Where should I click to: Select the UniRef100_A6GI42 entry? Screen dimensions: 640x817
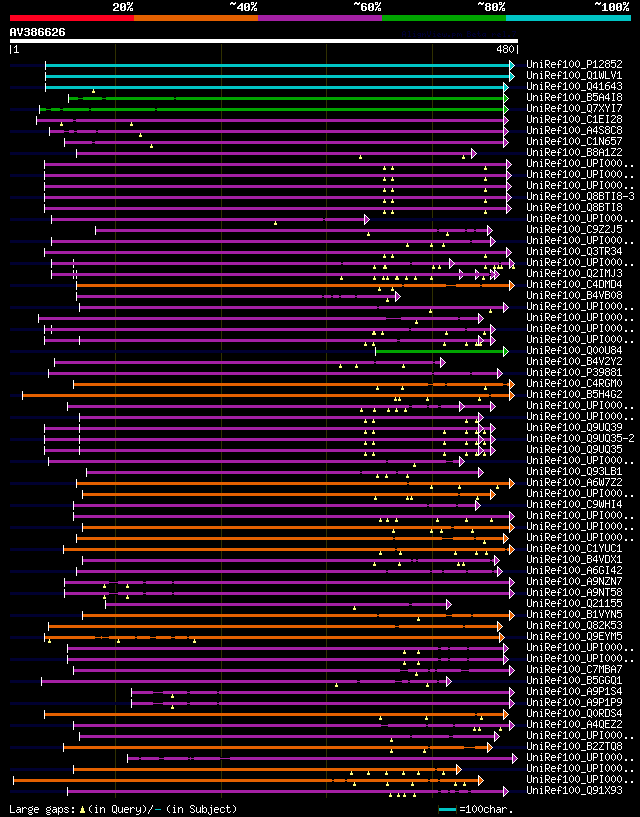[x=574, y=571]
